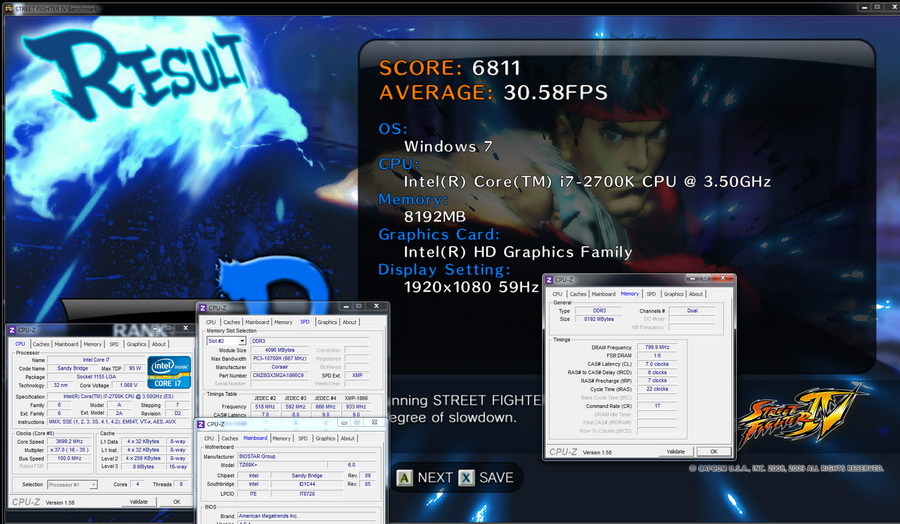Click the Manufacturer value BIOSTAR Group

click(x=306, y=456)
